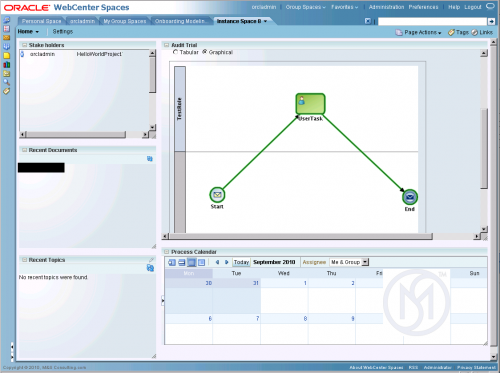This screenshot has height=373, width=500.
Task: Switch the calendar to list view
Action: point(202,262)
